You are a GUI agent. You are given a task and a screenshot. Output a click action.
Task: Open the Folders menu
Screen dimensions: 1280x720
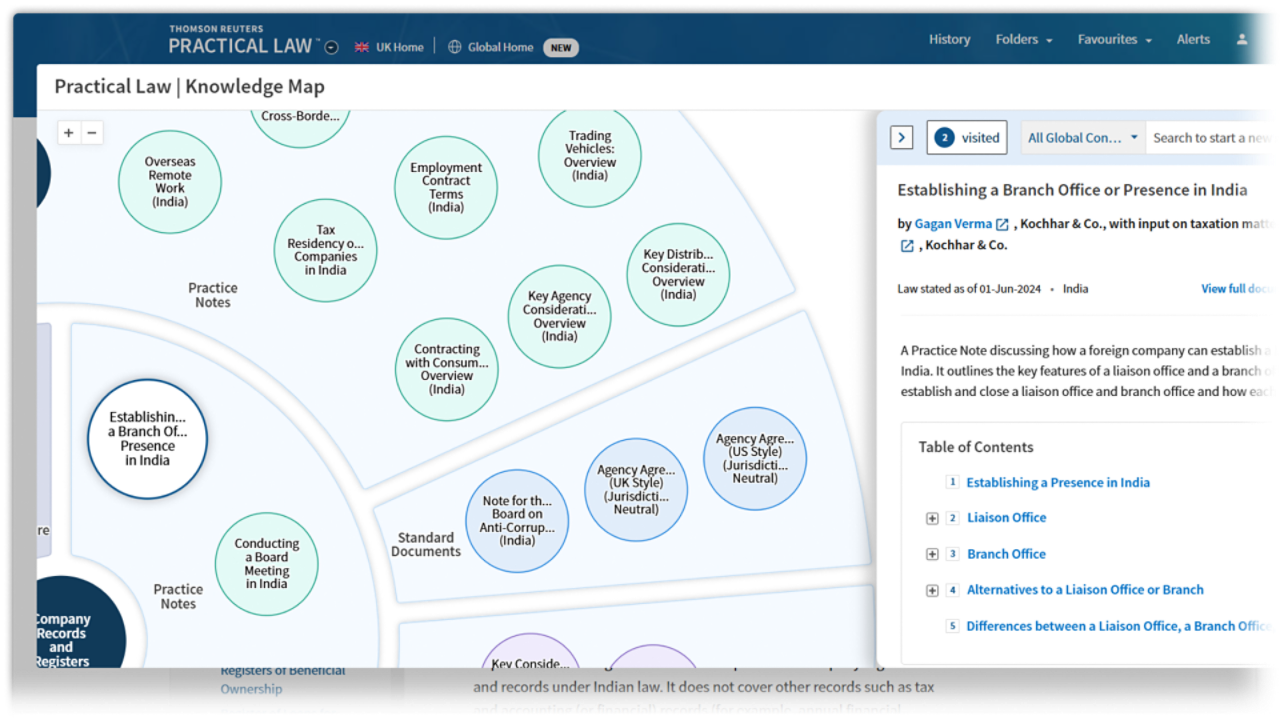(1023, 40)
